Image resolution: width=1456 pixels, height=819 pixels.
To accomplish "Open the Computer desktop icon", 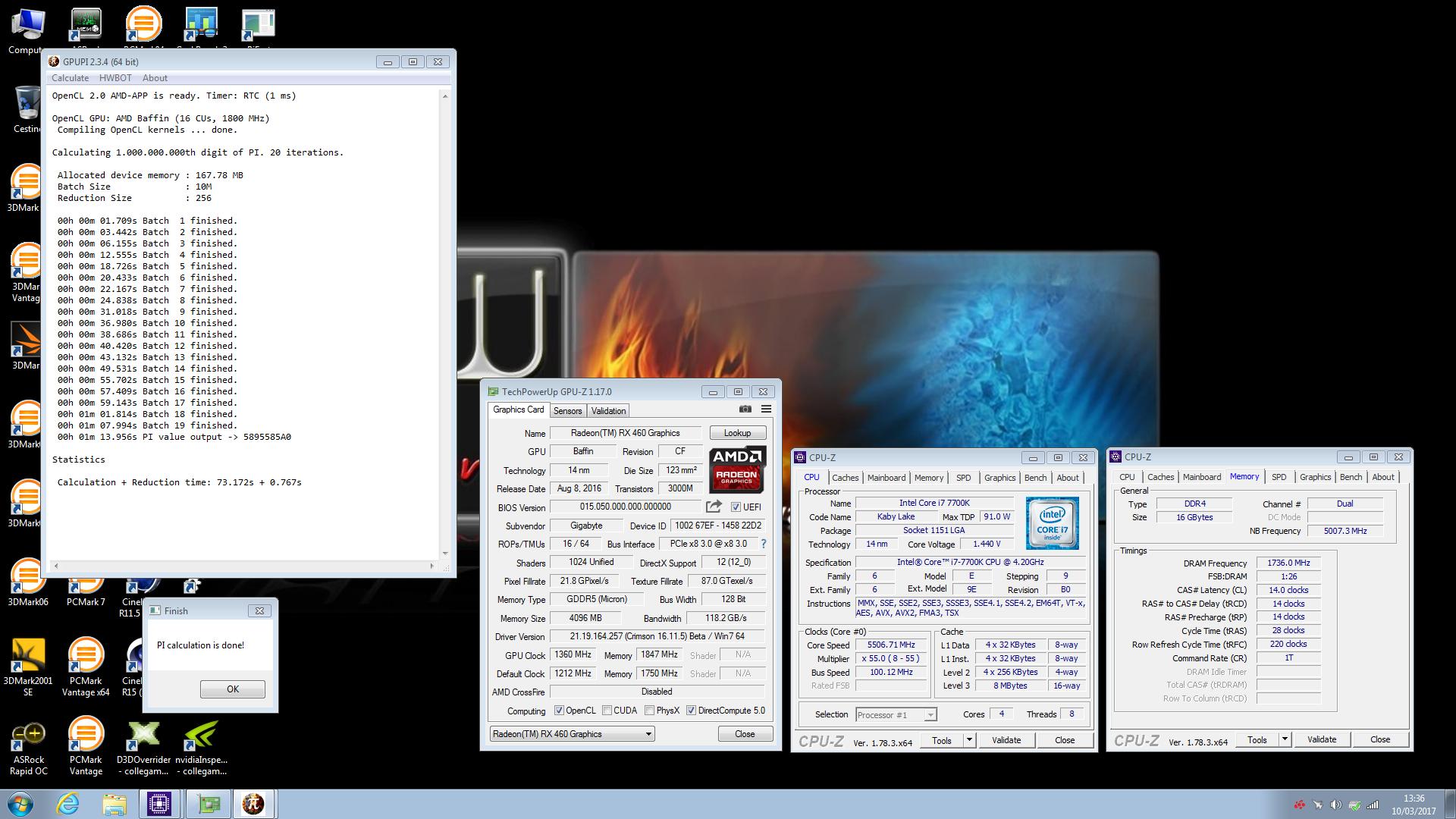I will [25, 30].
